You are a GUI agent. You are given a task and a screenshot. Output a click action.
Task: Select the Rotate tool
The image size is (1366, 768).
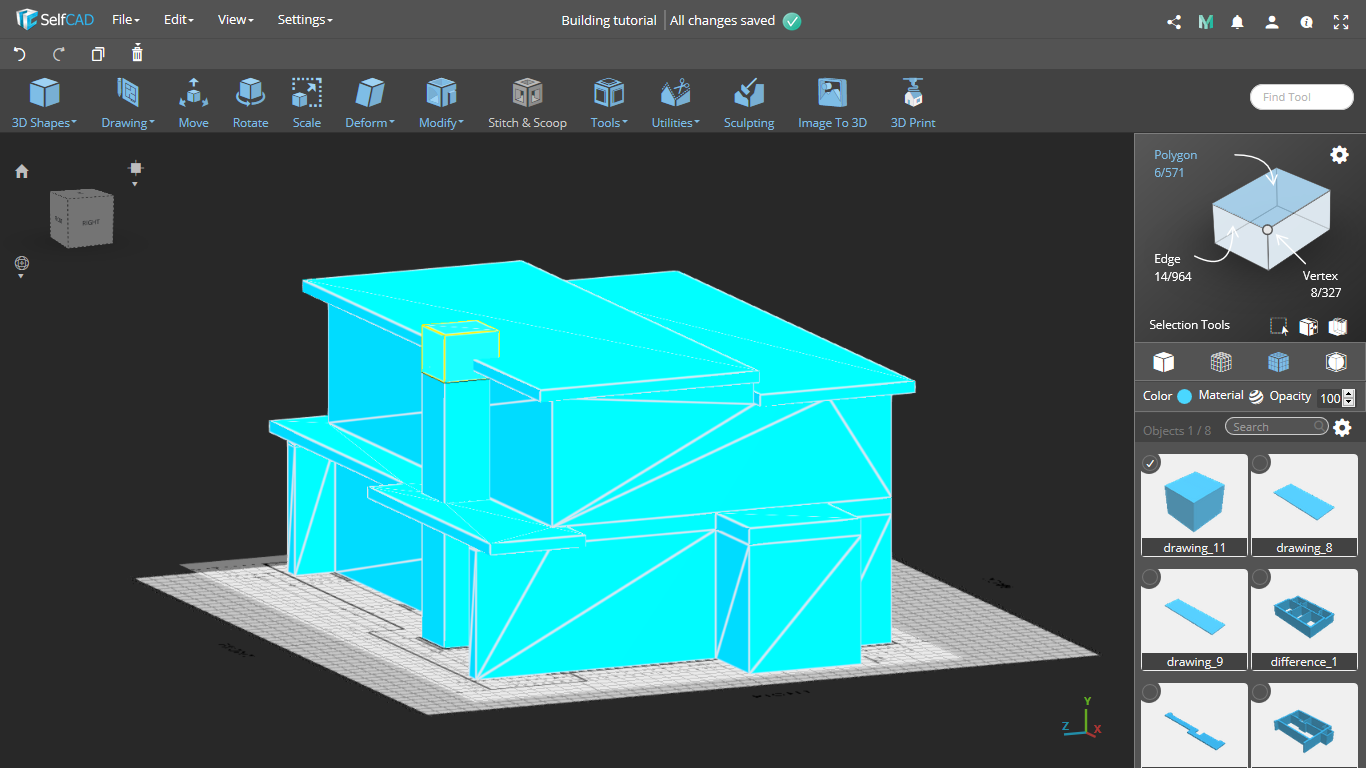(x=250, y=104)
